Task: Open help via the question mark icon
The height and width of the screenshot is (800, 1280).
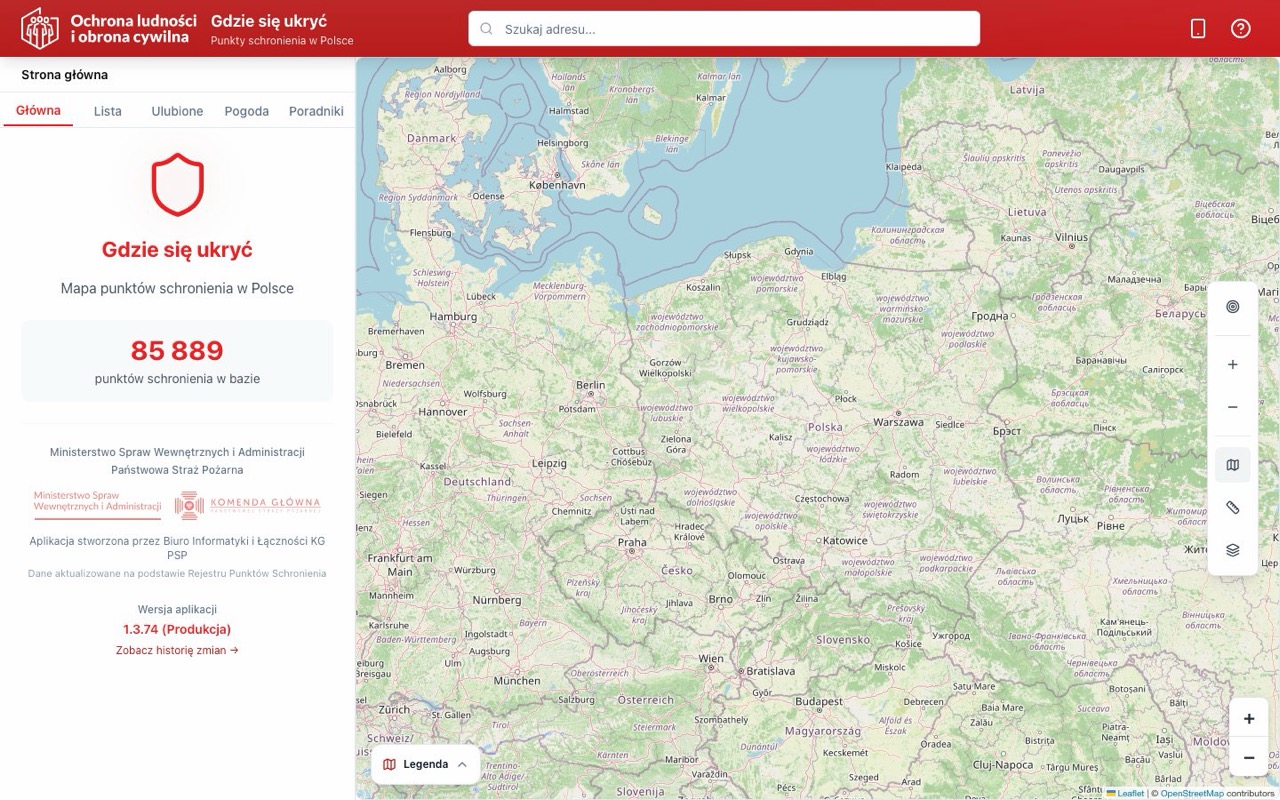Action: pos(1241,29)
